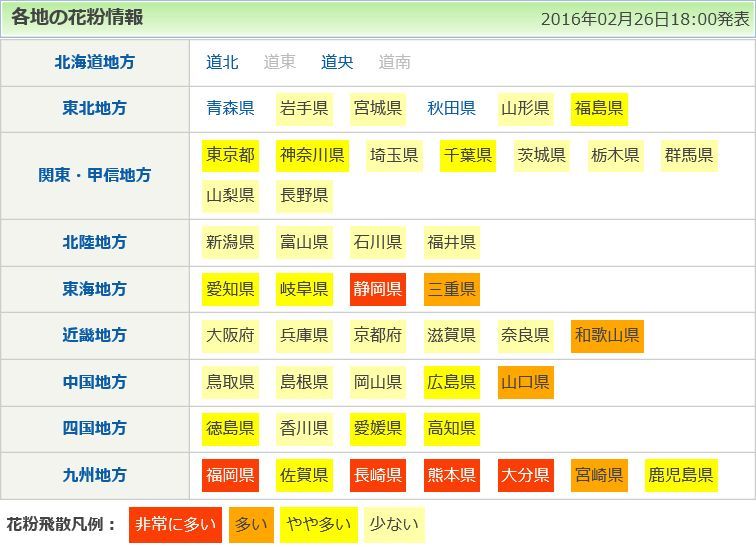Click the 東京都 prefecture link
Viewport: 756px width, 547px height.
(x=230, y=155)
